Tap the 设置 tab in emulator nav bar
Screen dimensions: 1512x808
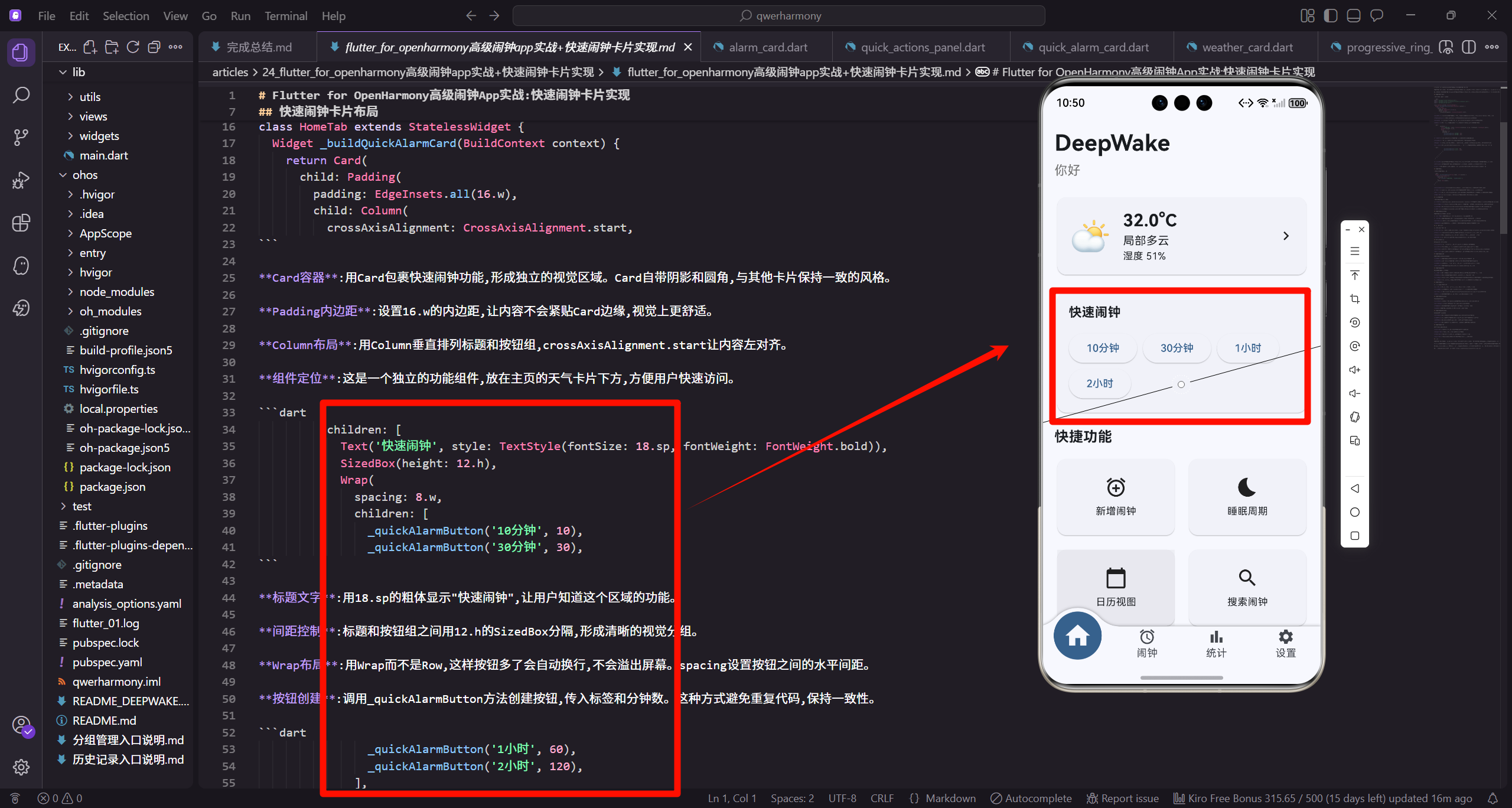pos(1285,643)
